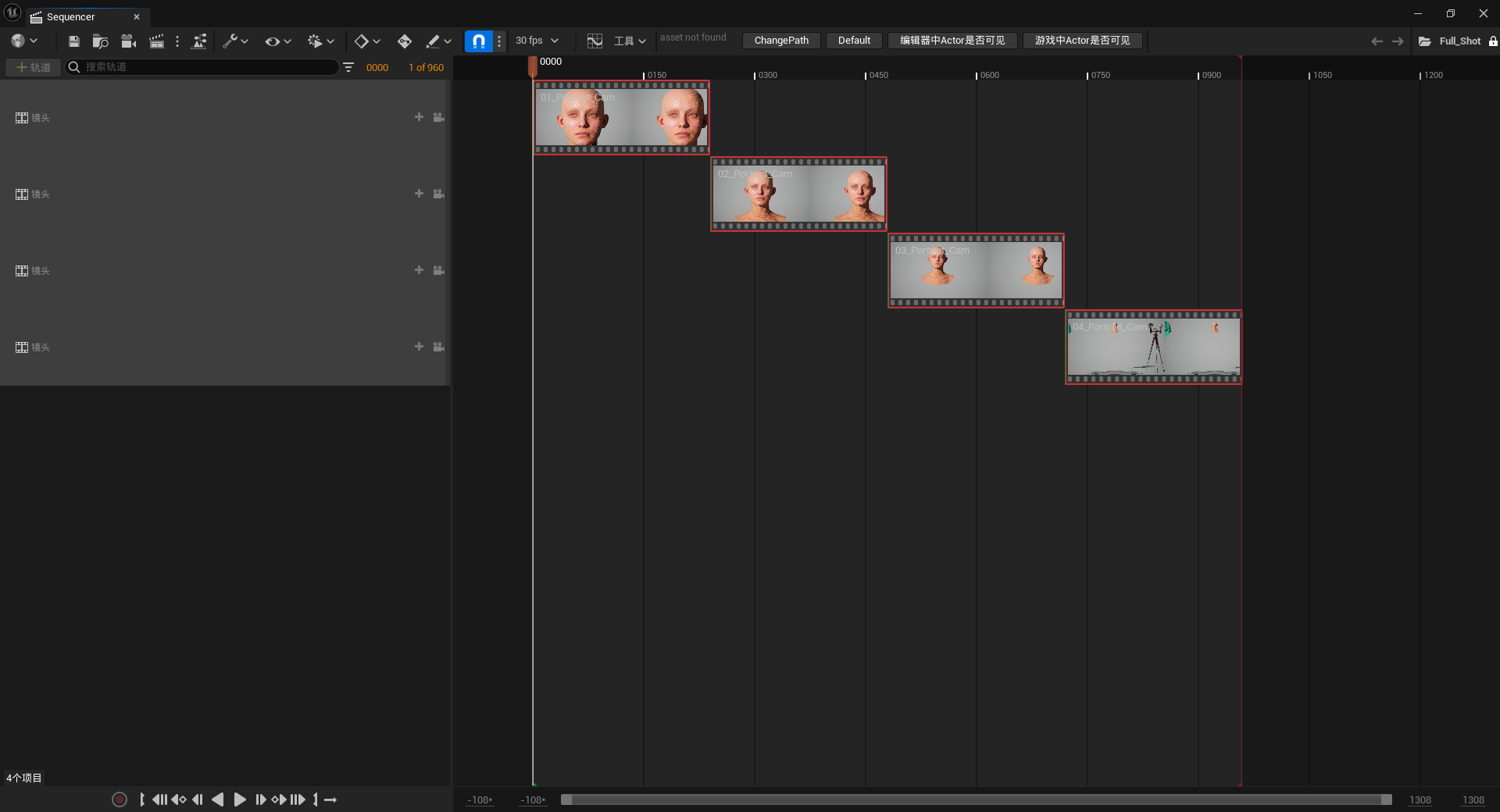Open the Curve Editor icon
Viewport: 1500px width, 812px height.
point(595,41)
